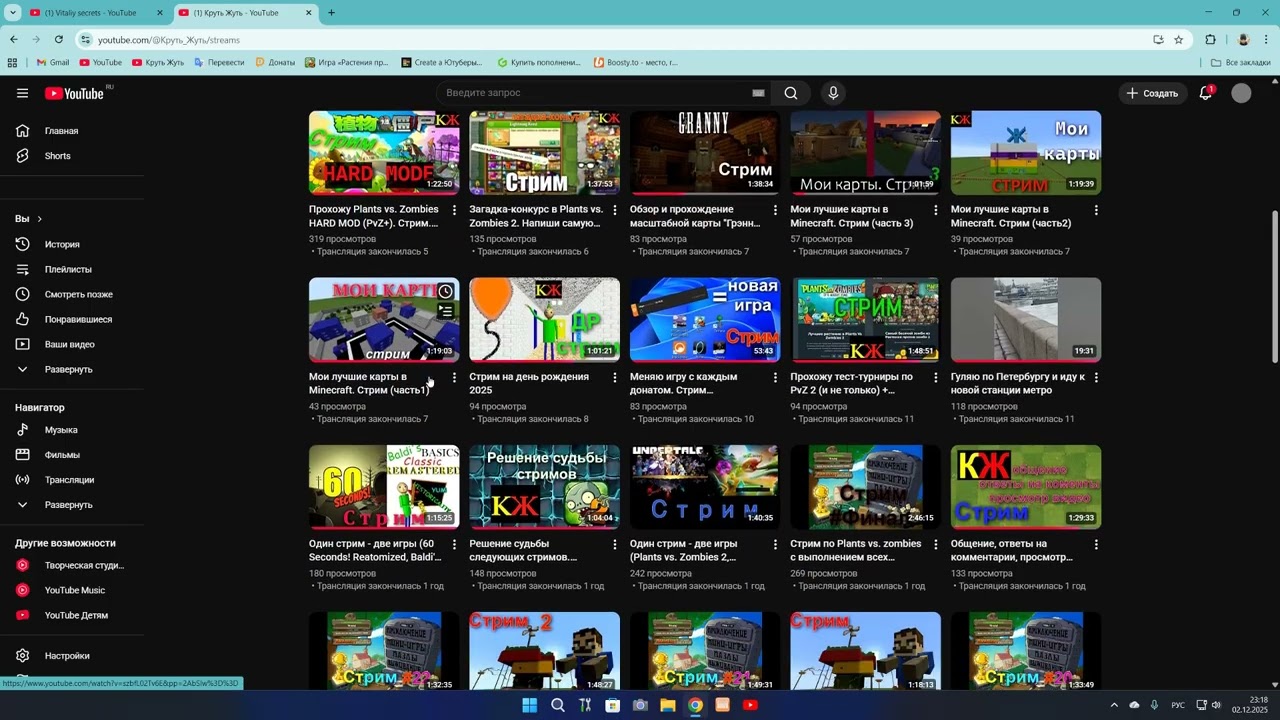Add hovered video to queue via list icon
Viewport: 1280px width, 720px height.
point(445,311)
